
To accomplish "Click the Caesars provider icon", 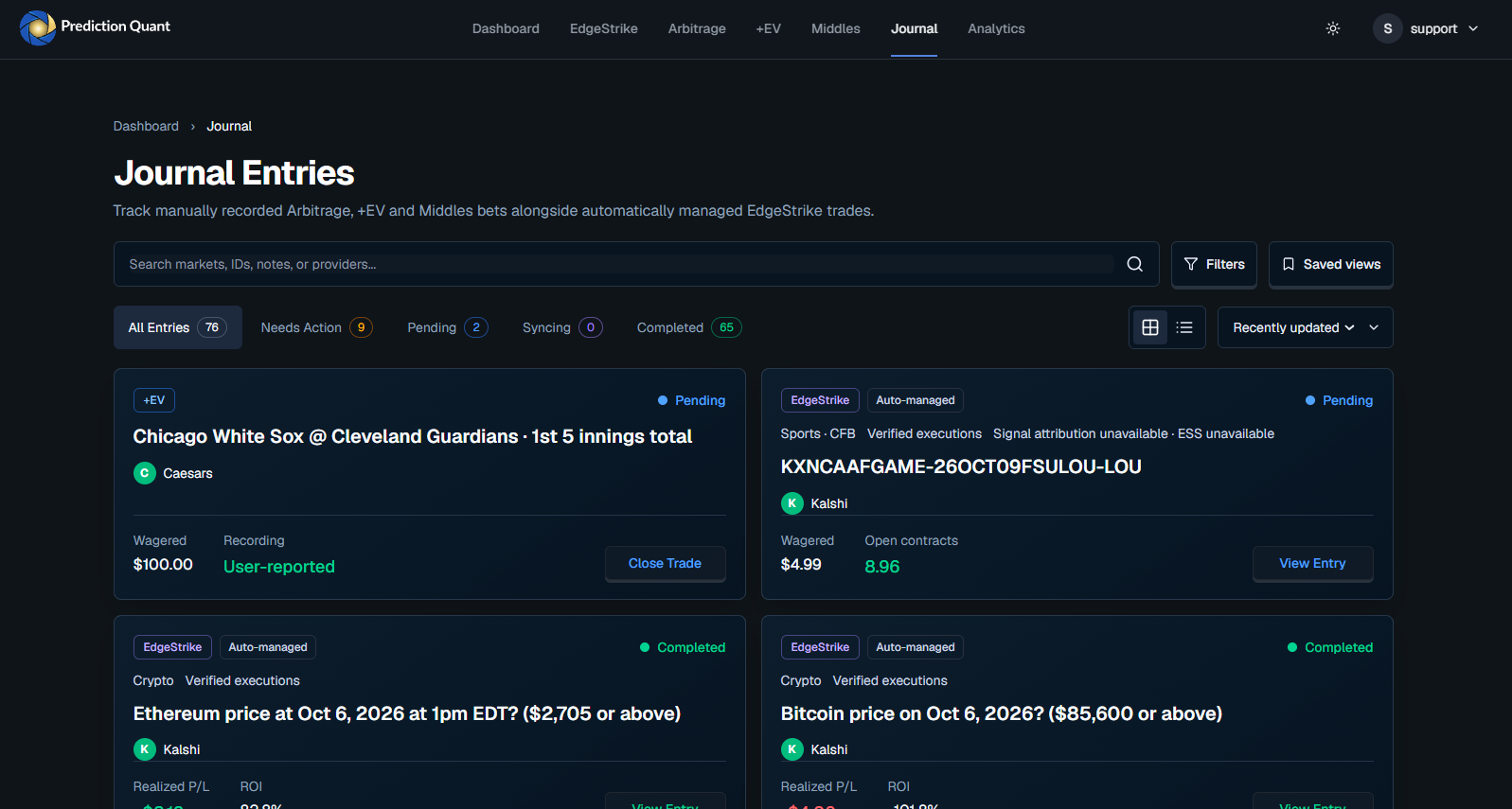I will coord(145,473).
